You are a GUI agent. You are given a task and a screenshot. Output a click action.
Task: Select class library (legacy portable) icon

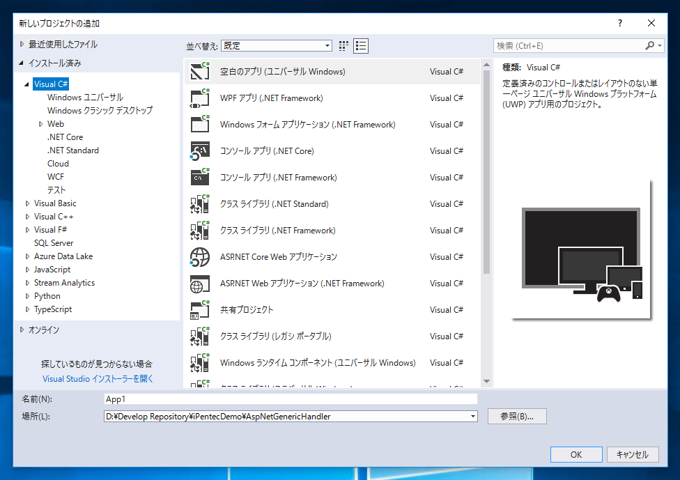[x=200, y=336]
